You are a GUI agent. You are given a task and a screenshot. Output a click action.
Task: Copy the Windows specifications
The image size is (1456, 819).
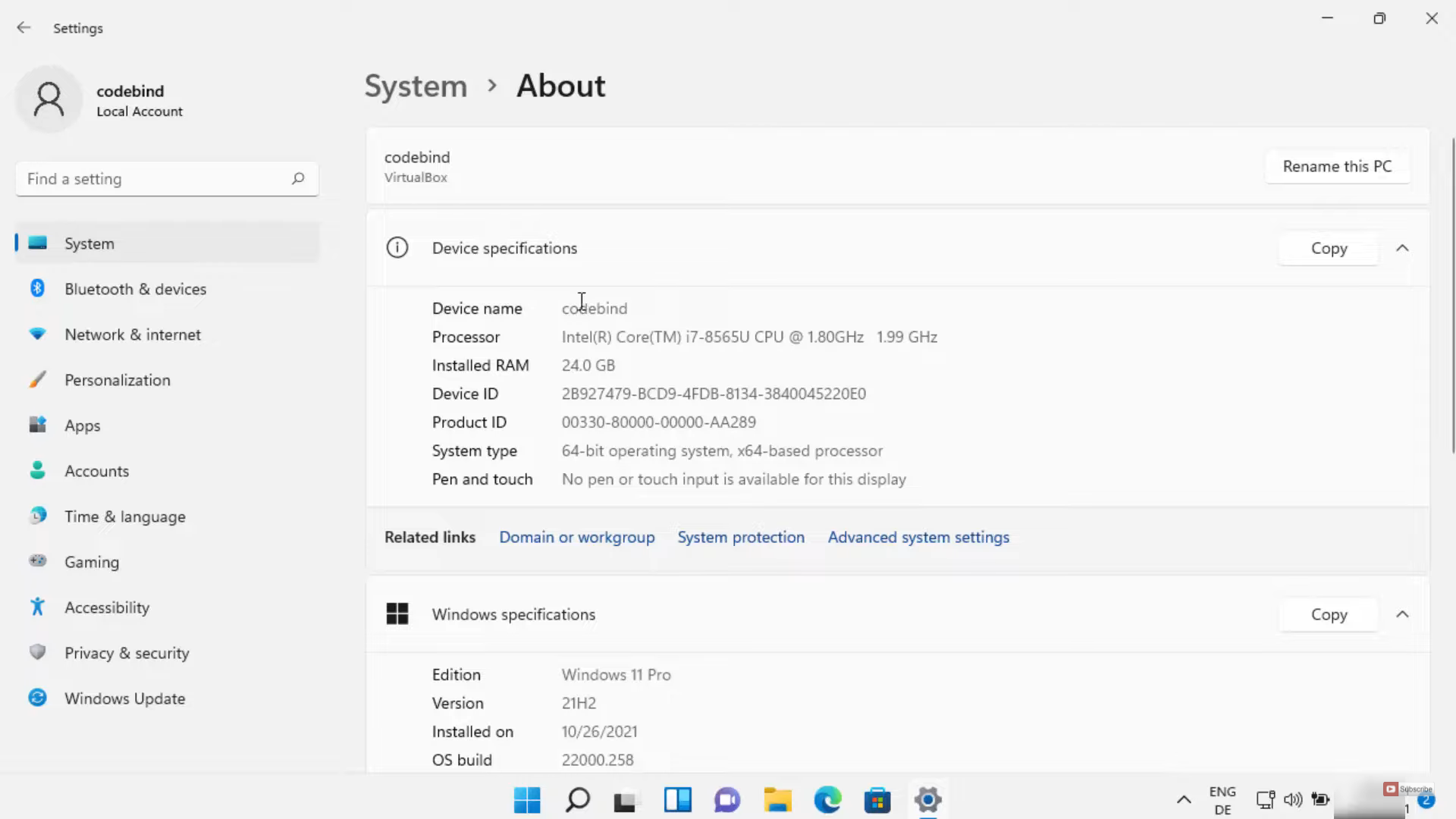tap(1329, 614)
